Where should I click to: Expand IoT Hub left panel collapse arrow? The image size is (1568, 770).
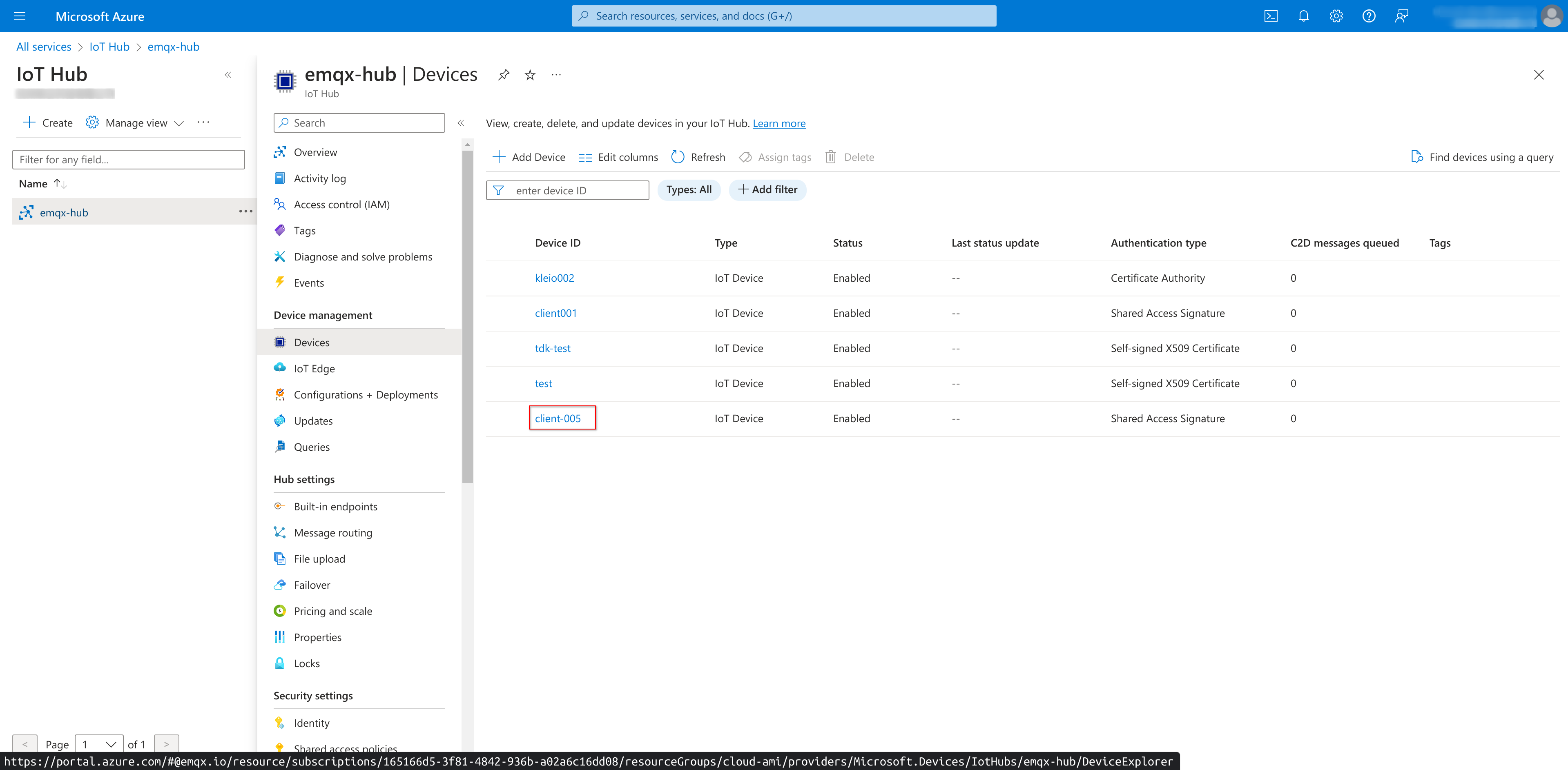click(x=228, y=76)
